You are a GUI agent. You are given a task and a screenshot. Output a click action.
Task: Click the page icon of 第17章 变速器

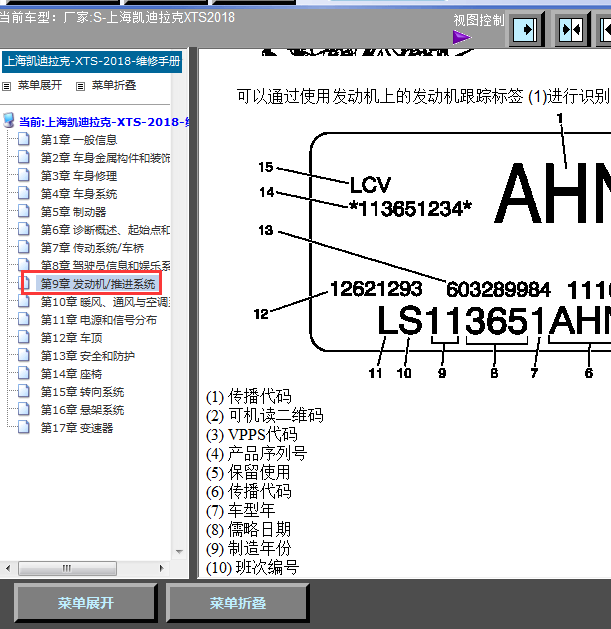pos(24,427)
